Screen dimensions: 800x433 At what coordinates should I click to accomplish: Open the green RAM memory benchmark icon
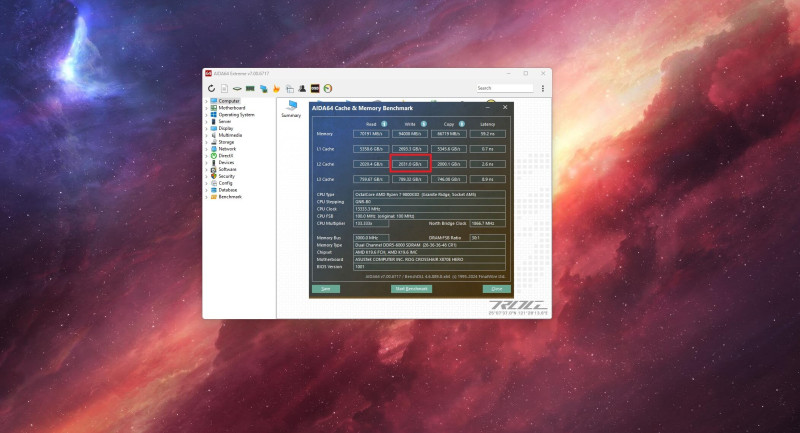250,88
